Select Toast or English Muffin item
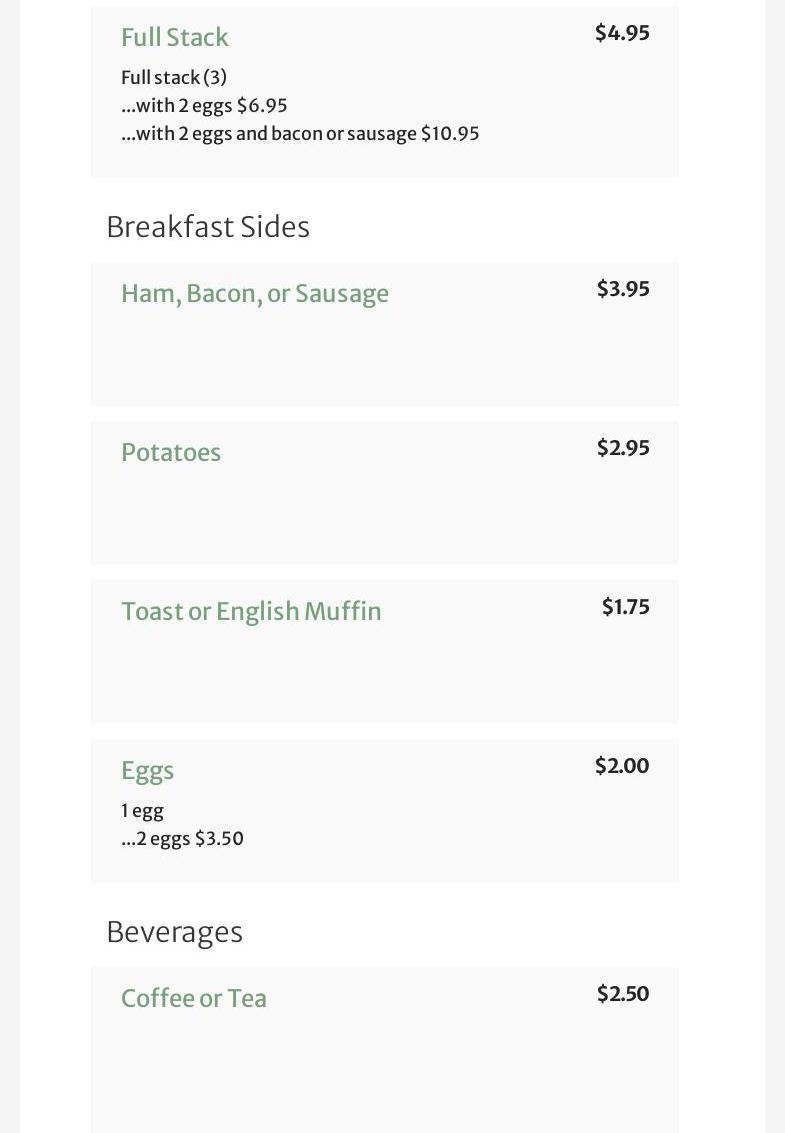The image size is (785, 1133). [x=251, y=611]
